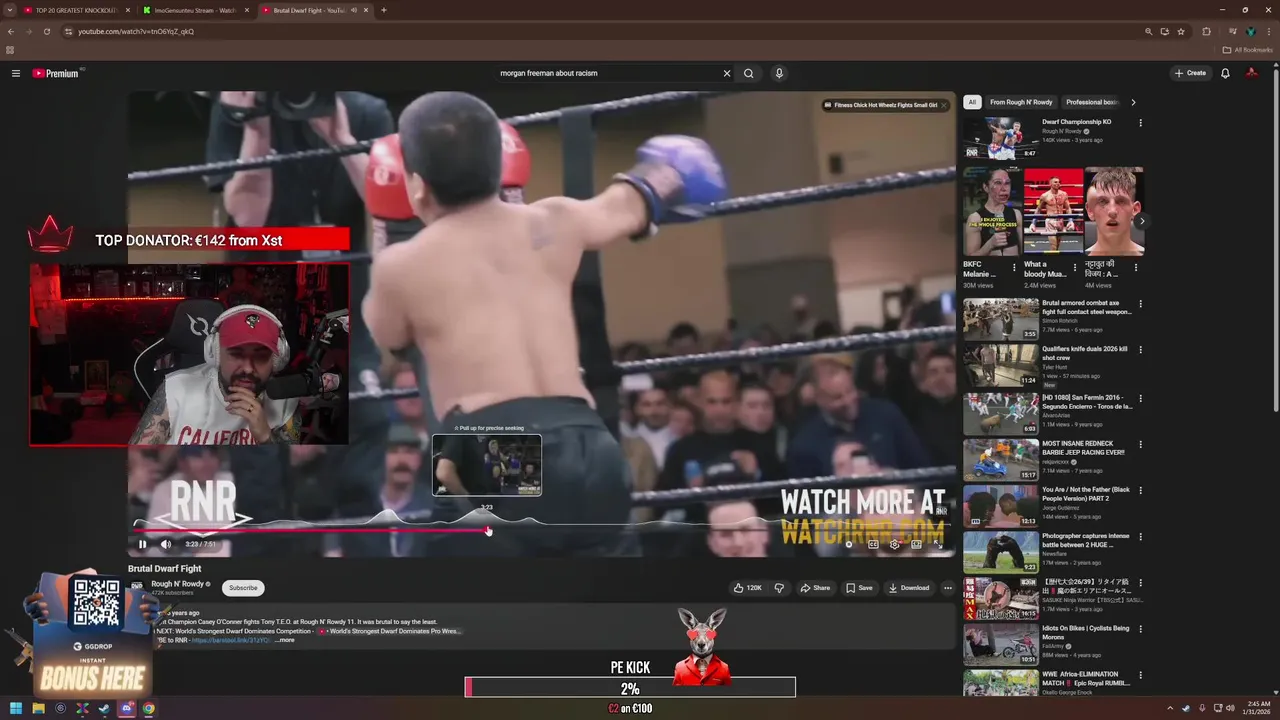Screen dimensions: 1280x720
Task: Click the video progress bar scrubber
Action: coord(488,531)
